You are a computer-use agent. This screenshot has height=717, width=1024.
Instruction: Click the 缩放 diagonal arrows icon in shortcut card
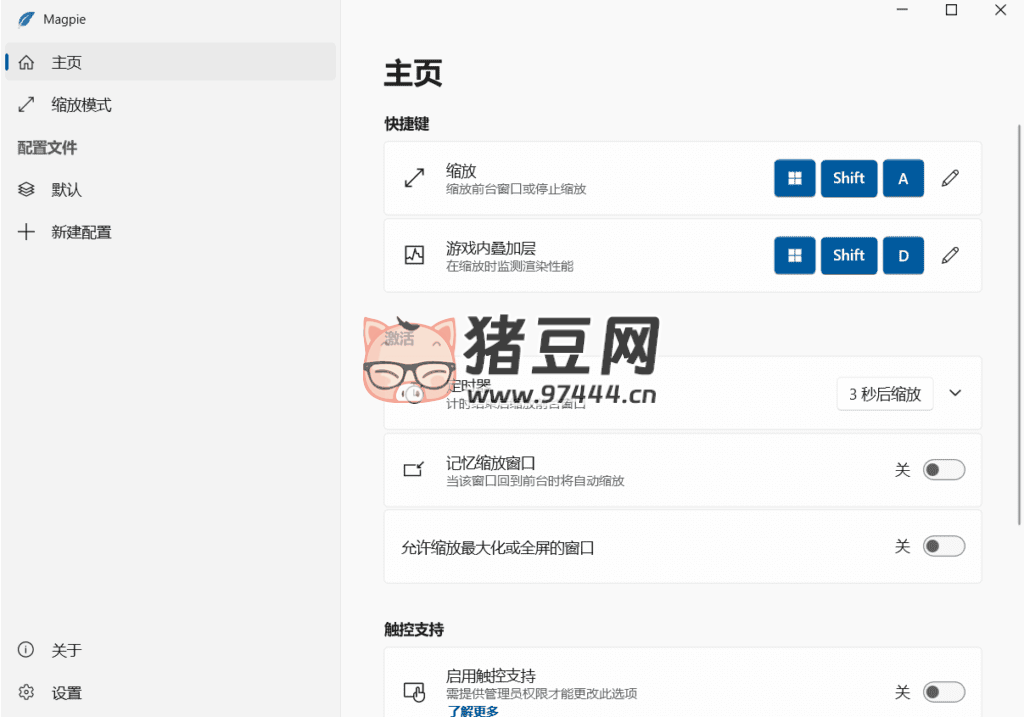click(414, 178)
